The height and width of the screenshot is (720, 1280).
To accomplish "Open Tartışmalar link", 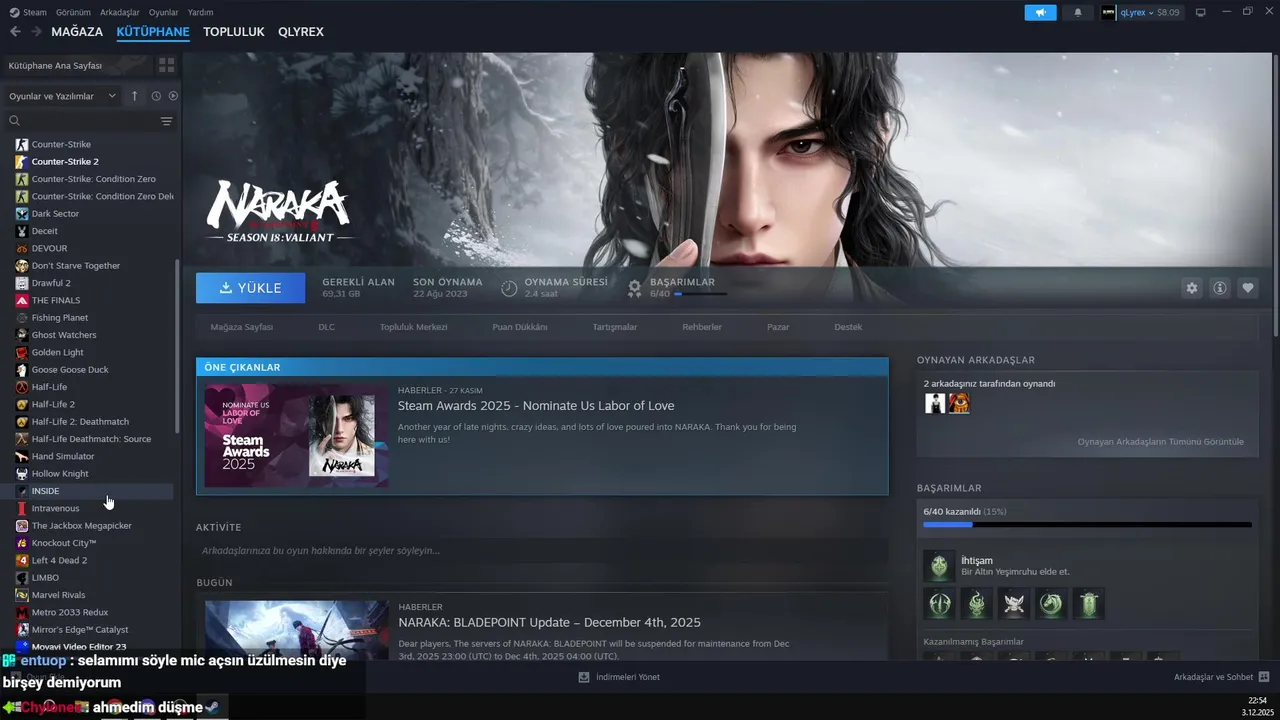I will 615,327.
